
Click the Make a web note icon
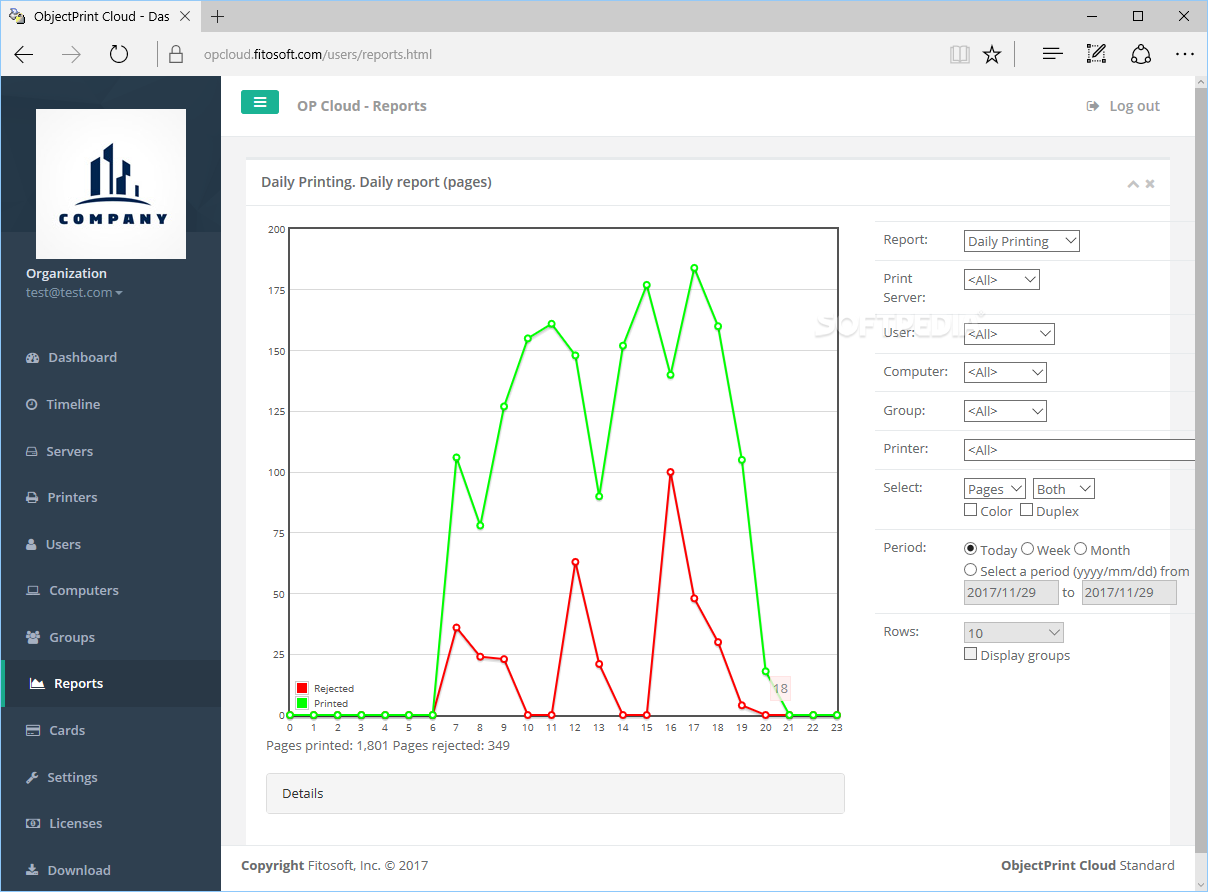pos(1096,54)
